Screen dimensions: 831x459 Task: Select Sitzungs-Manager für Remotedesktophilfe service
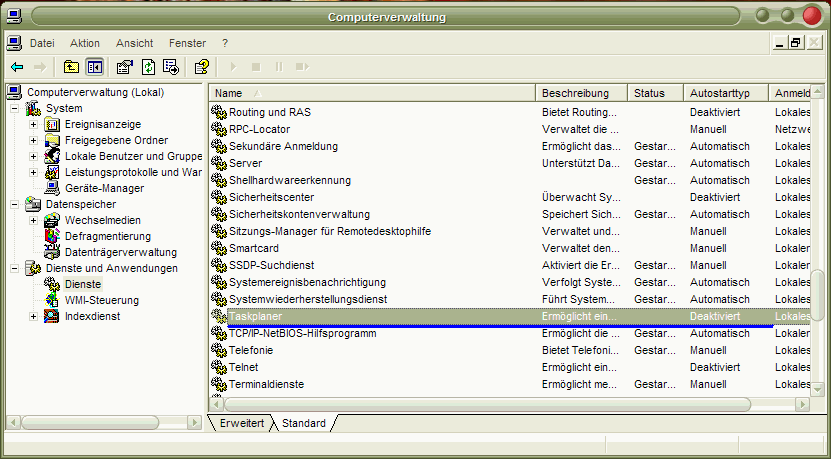[330, 231]
